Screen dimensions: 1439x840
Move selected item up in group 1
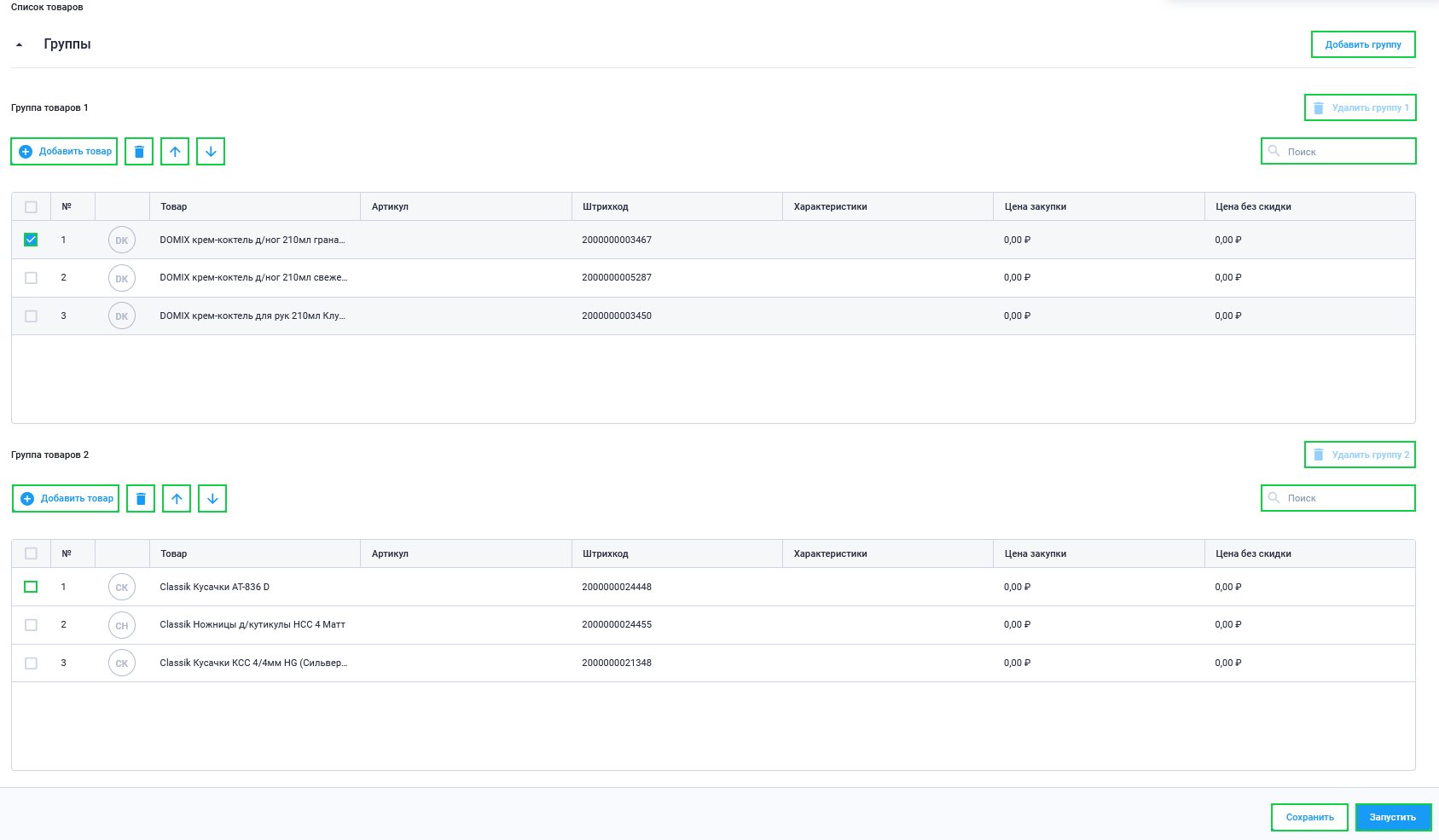pyautogui.click(x=175, y=152)
